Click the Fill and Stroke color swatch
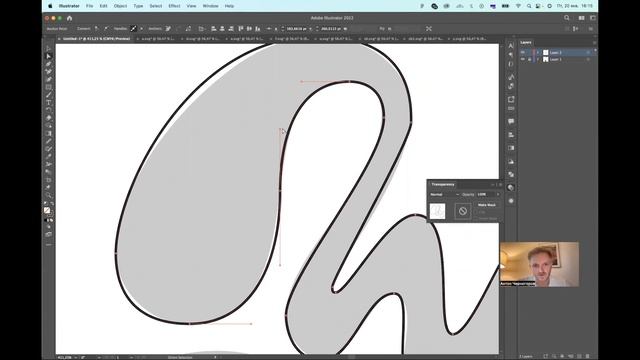Image resolution: width=640 pixels, height=360 pixels. pos(48,211)
